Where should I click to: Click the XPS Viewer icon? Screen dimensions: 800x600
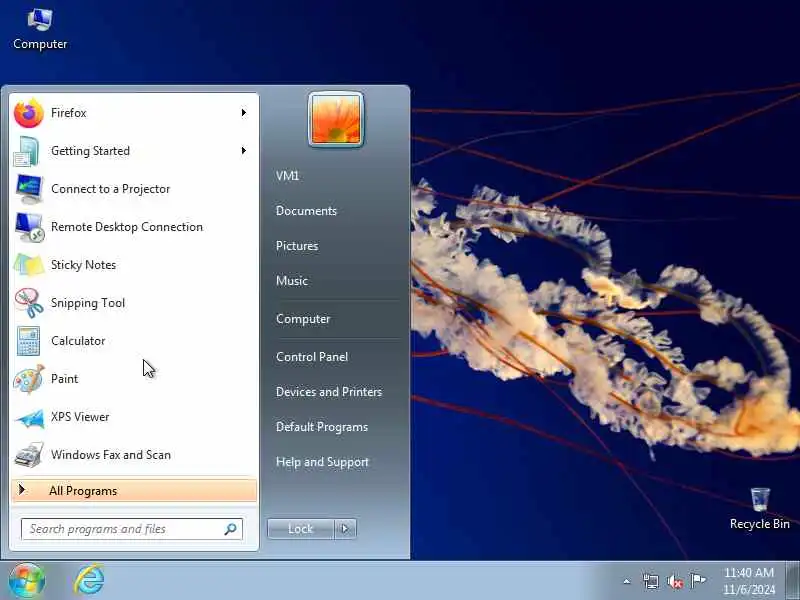click(29, 418)
